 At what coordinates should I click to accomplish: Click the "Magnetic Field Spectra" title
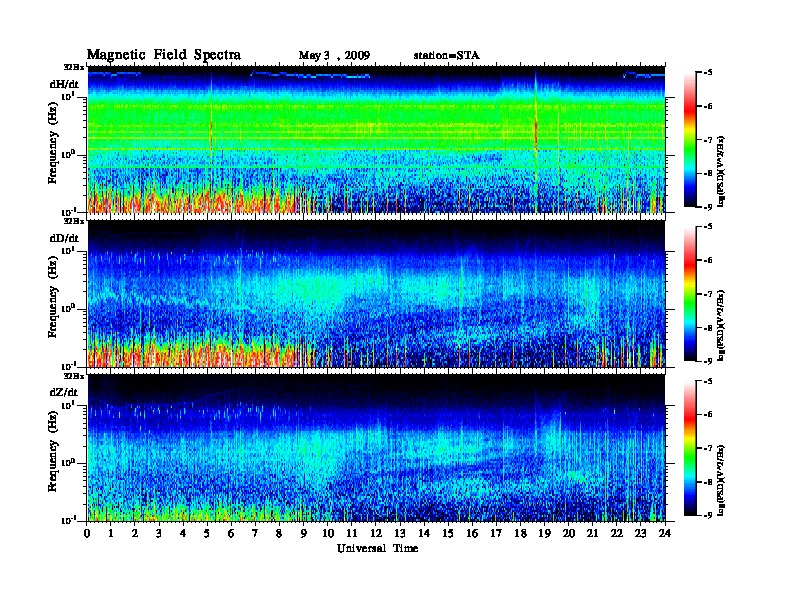point(164,55)
